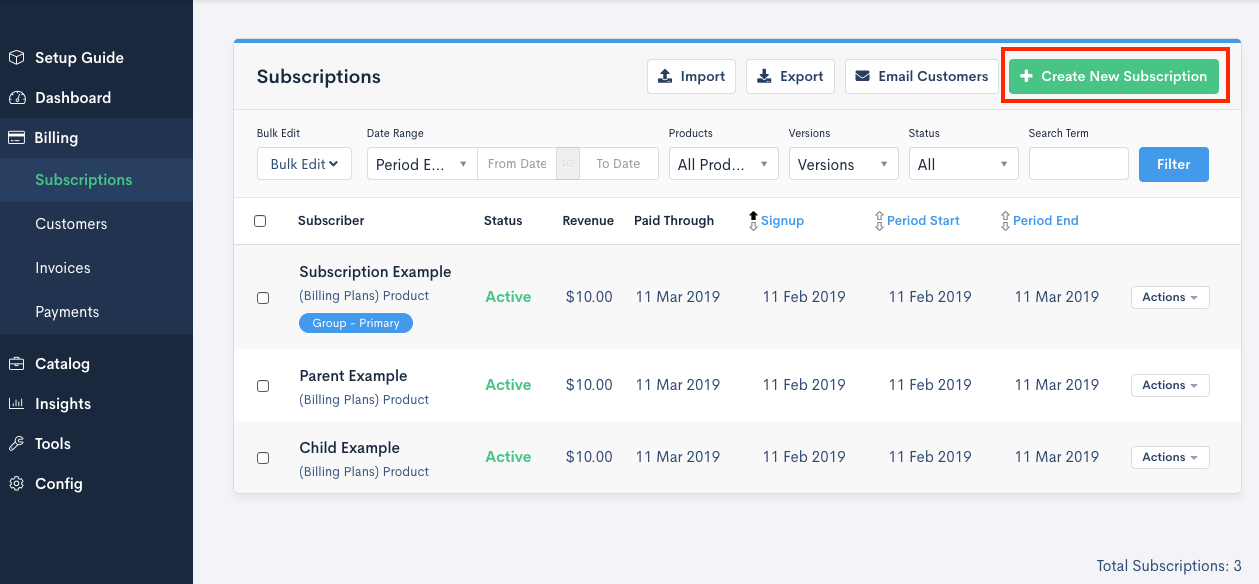Screen dimensions: 1259x584
Task: Open Actions dropdown for Parent Example
Action: (x=1169, y=385)
